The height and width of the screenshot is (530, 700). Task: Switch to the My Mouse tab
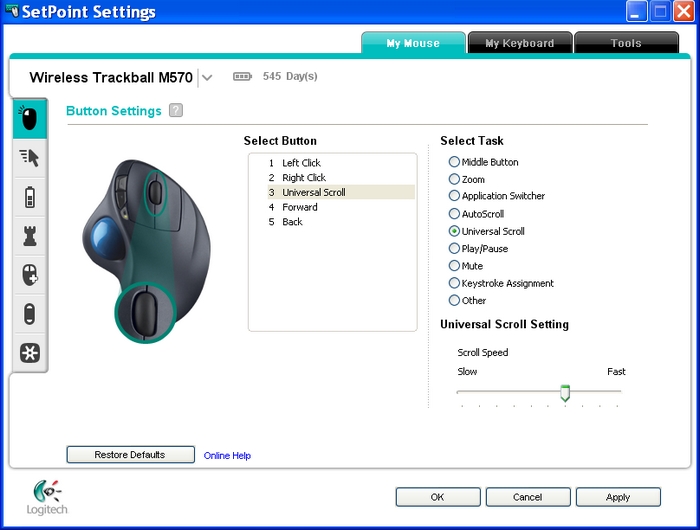coord(413,43)
